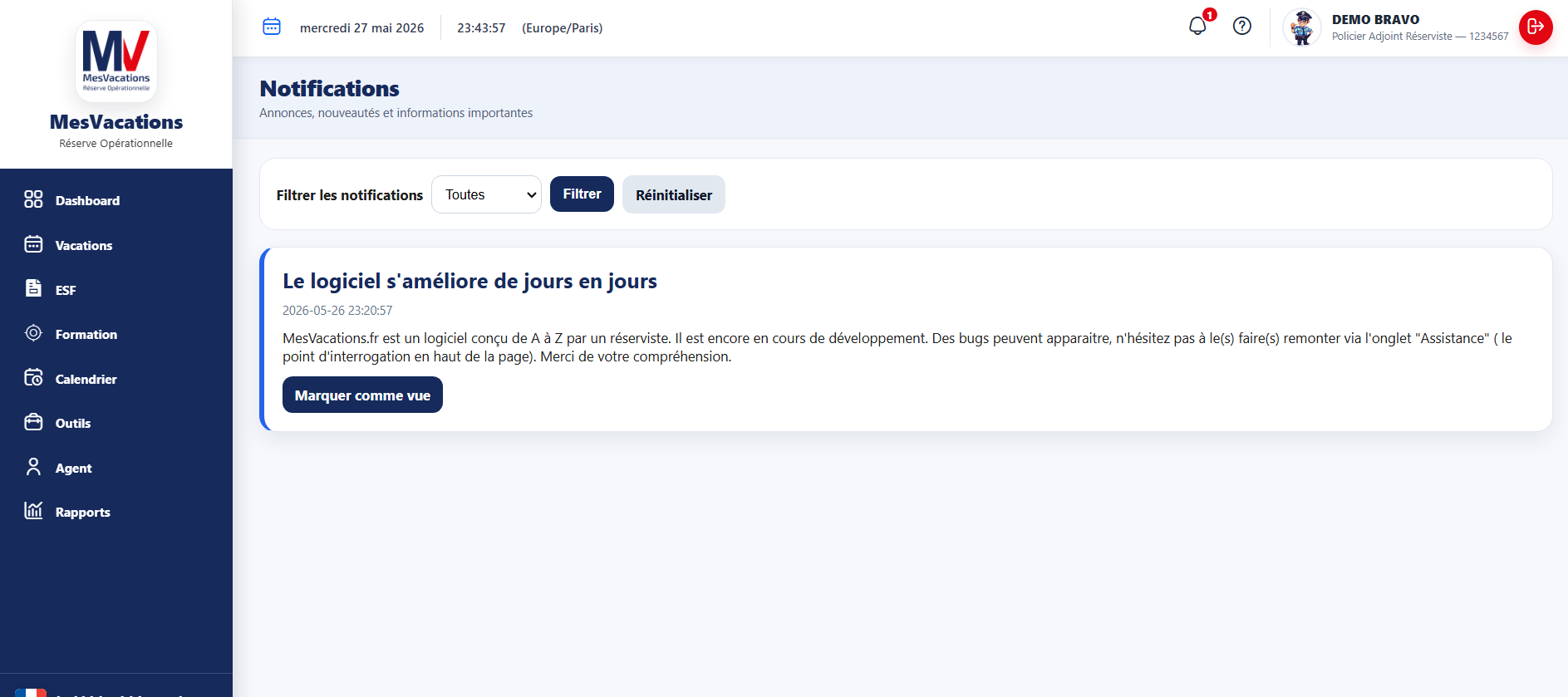
Task: Click the Calendrier clock-calendar icon
Action: pos(33,378)
